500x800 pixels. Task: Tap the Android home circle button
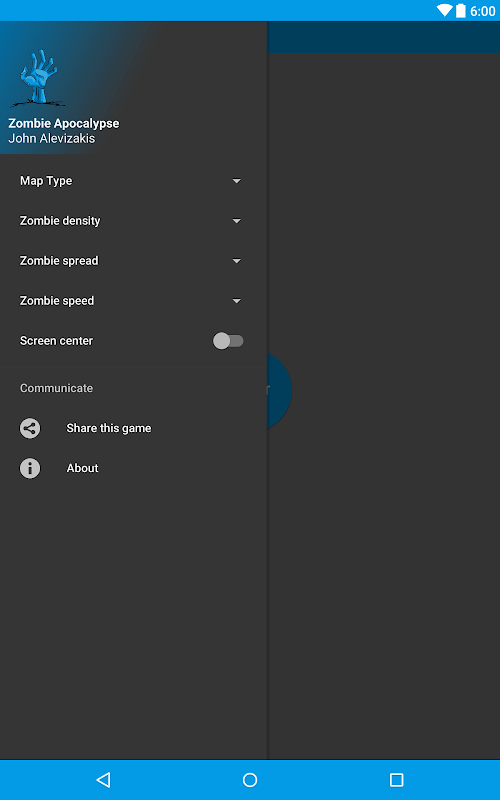pyautogui.click(x=250, y=780)
